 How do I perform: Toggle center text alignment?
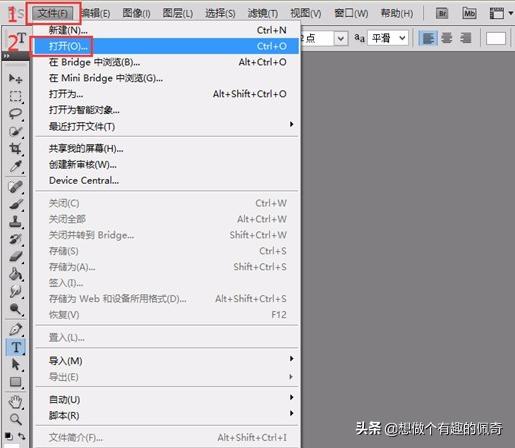pos(447,38)
